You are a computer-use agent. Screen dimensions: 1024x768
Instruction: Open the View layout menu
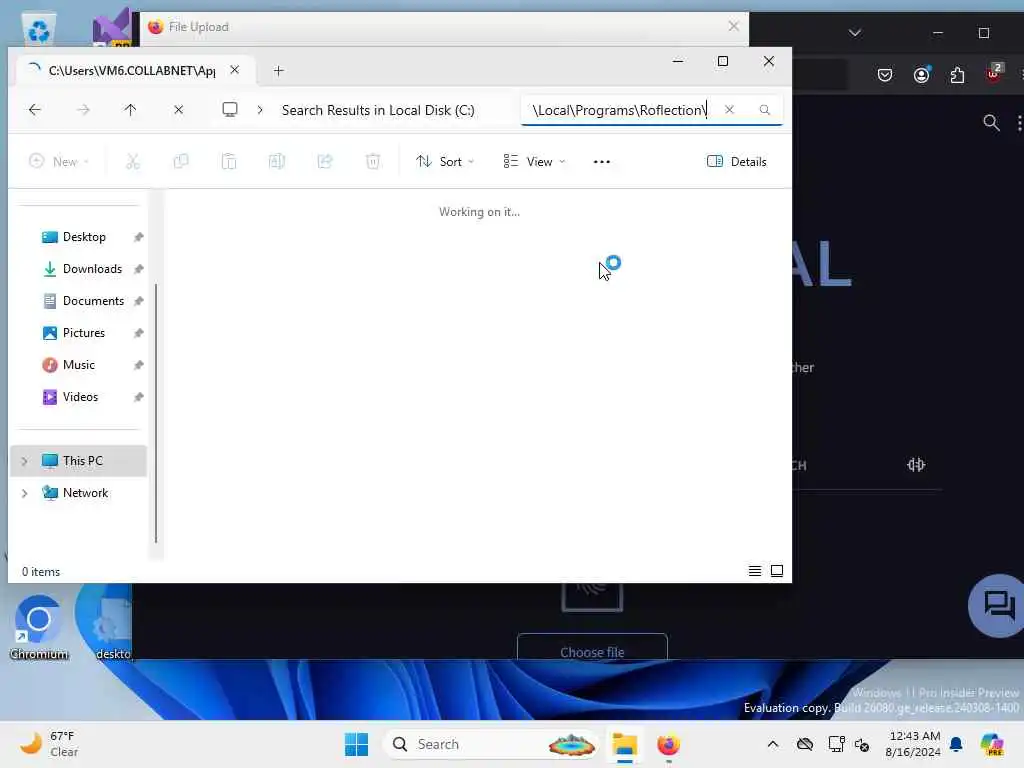click(534, 161)
